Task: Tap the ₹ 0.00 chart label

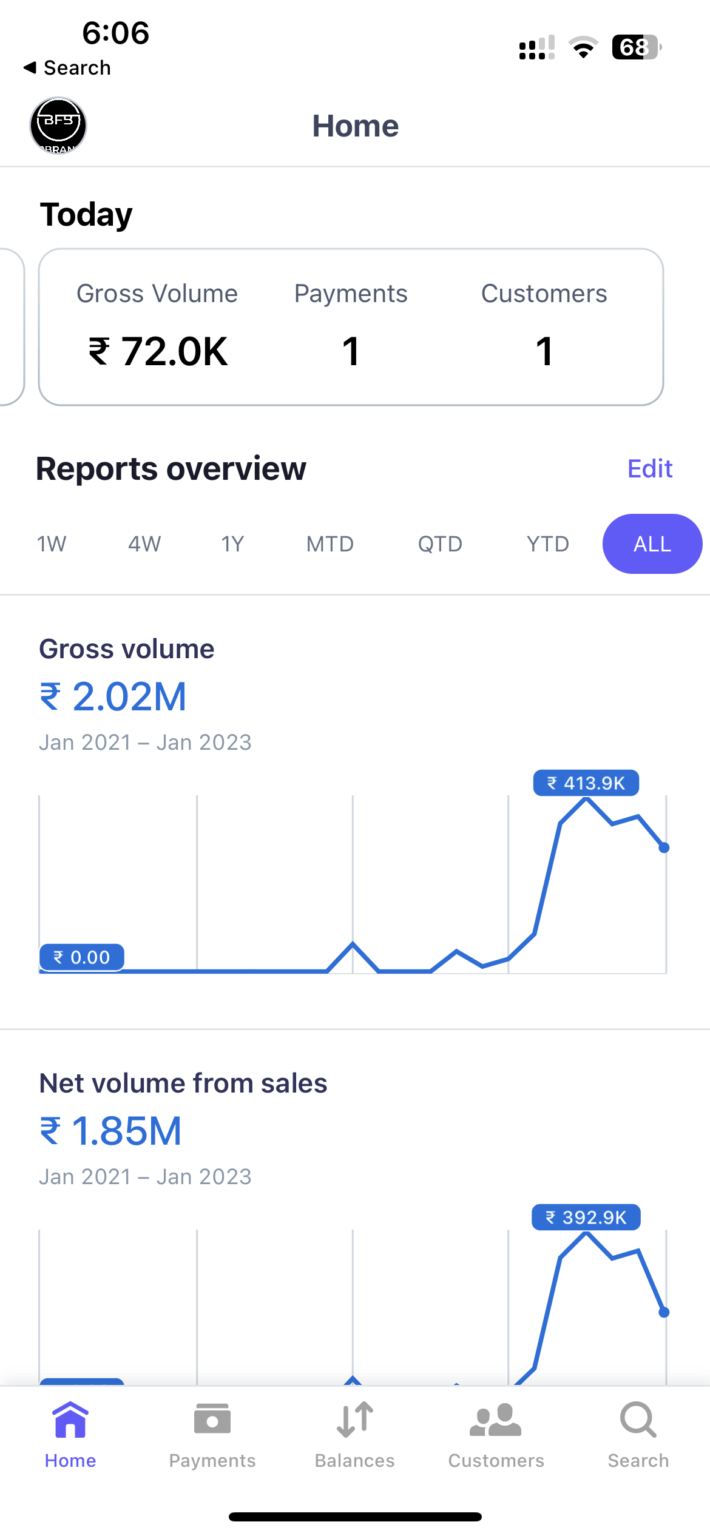Action: (82, 957)
